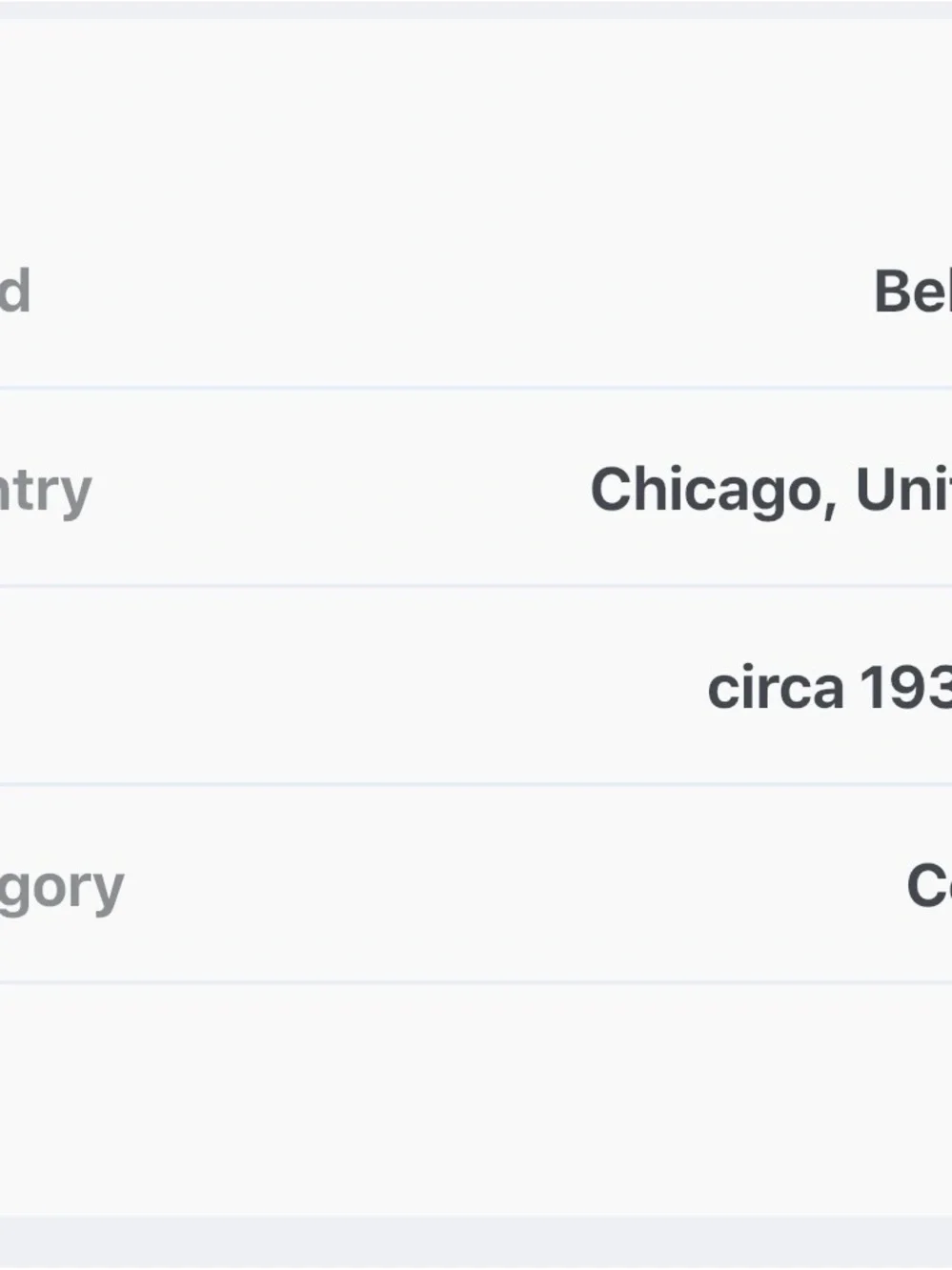Click the "Bel" value text

coord(913,292)
